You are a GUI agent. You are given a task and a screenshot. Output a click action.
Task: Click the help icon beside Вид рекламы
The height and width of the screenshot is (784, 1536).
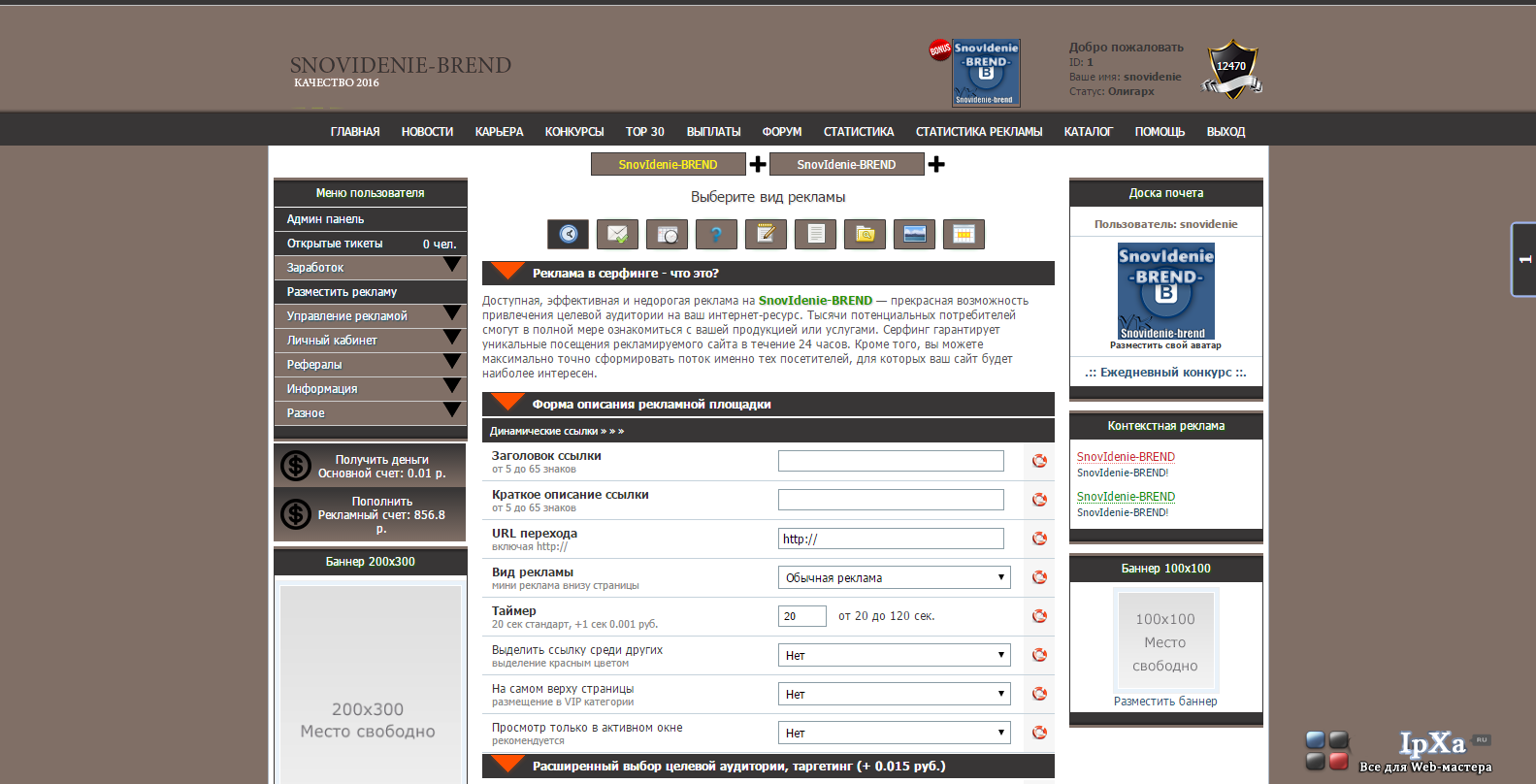(1039, 577)
